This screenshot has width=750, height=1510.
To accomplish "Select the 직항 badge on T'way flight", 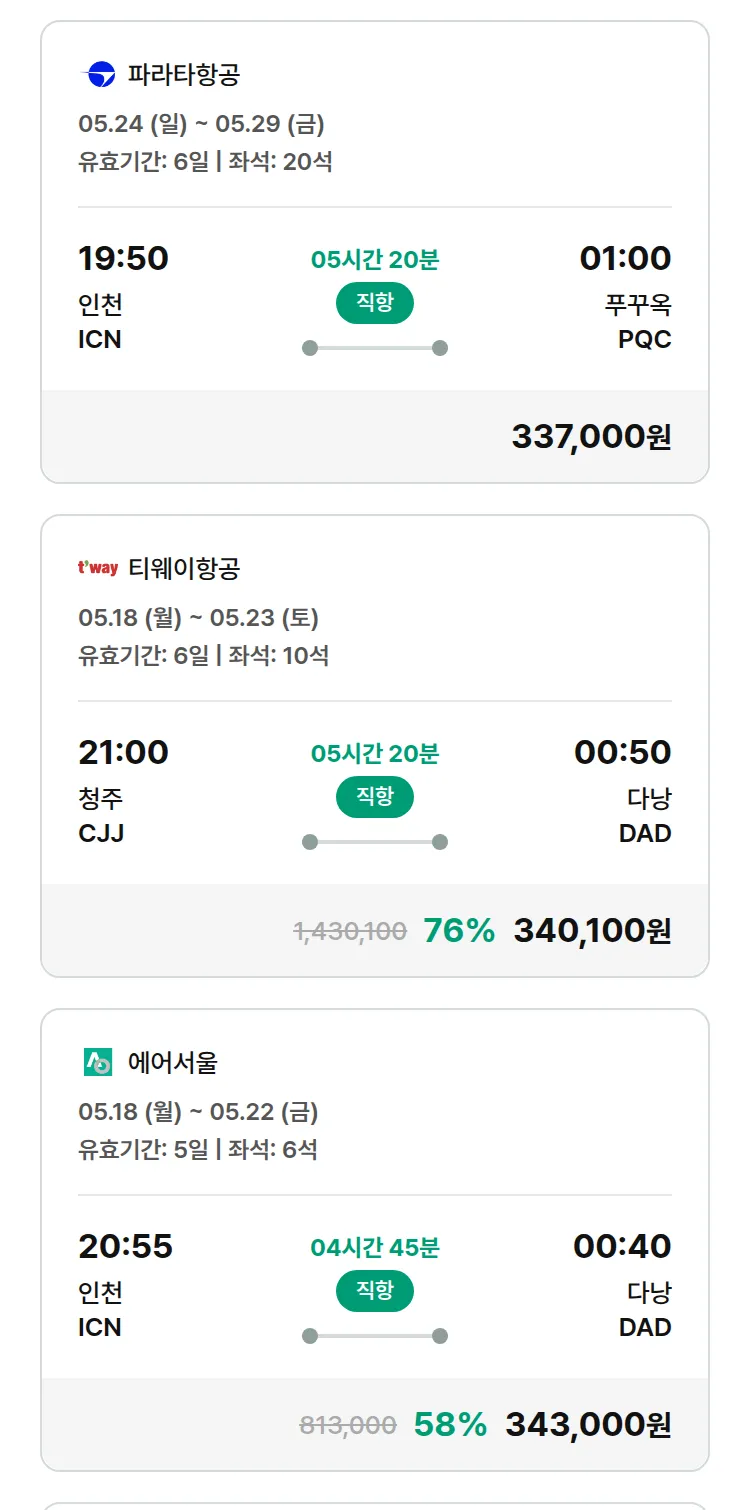I will point(375,797).
